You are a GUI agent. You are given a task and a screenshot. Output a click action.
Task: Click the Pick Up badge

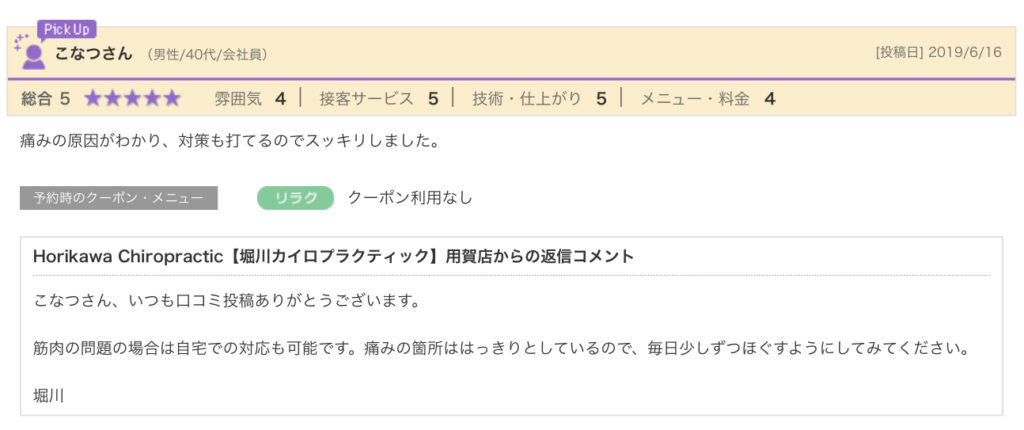67,29
